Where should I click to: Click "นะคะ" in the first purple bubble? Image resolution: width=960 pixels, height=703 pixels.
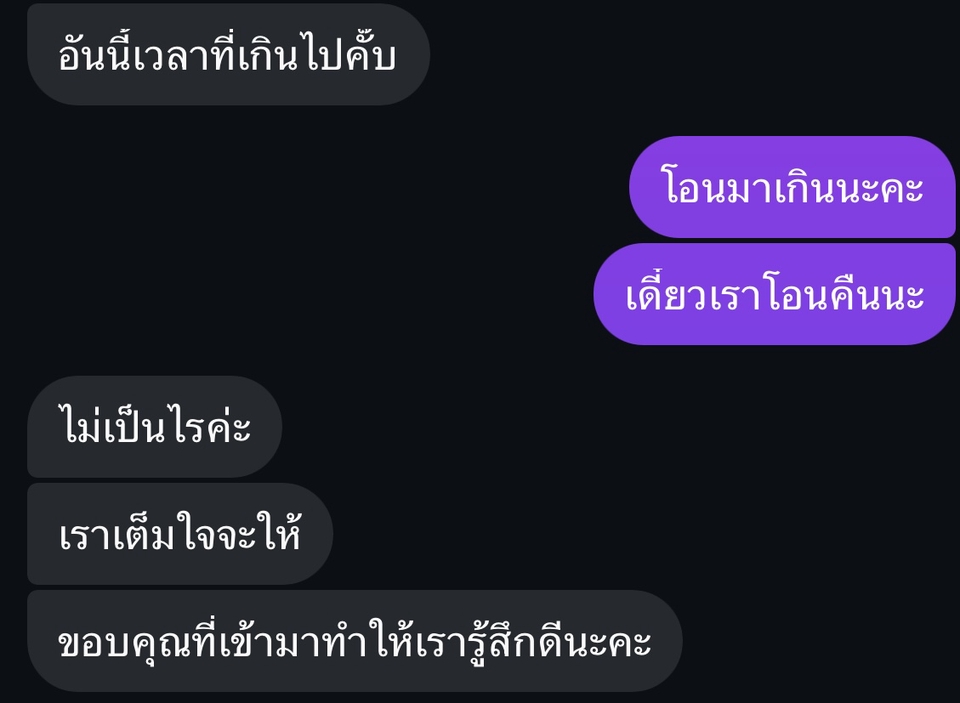click(882, 187)
